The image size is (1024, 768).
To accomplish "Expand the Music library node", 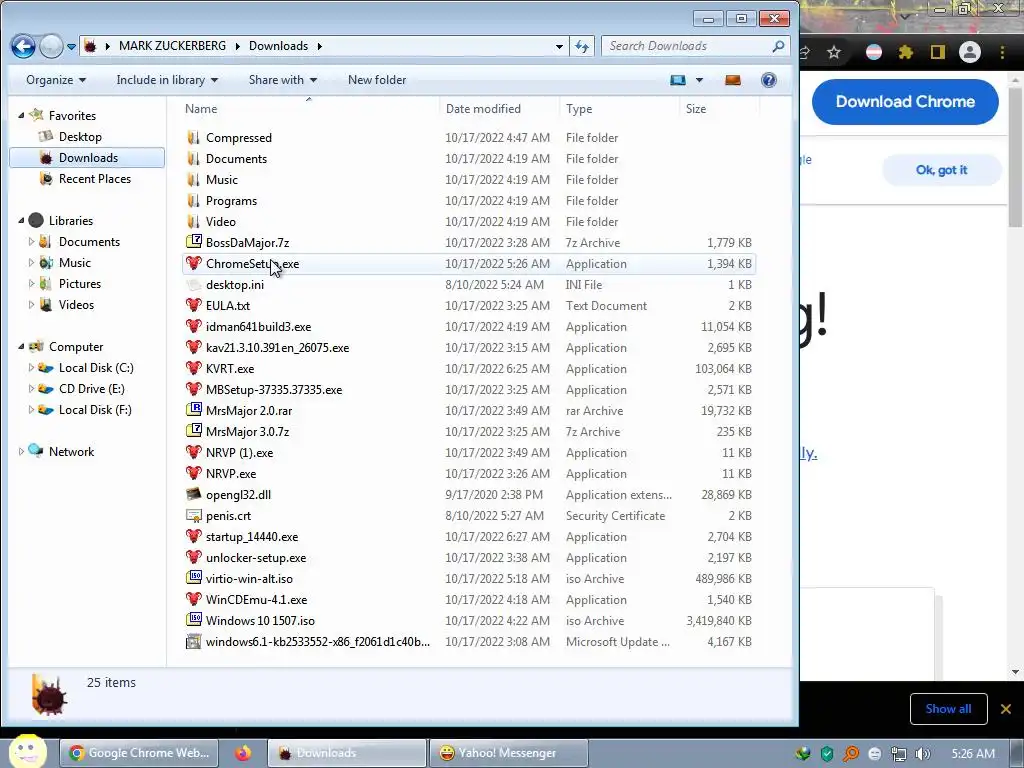I will (31, 263).
